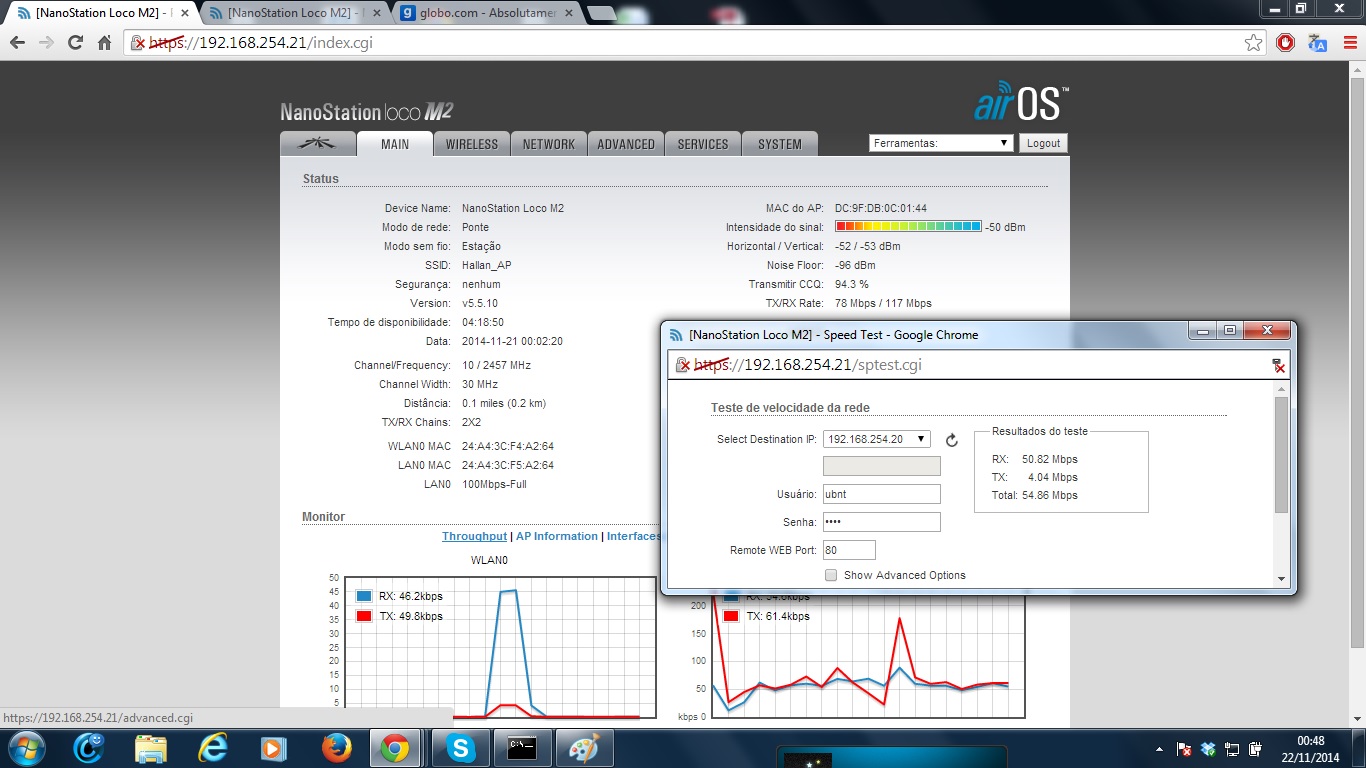Open the Throughput monitor link

click(x=474, y=536)
